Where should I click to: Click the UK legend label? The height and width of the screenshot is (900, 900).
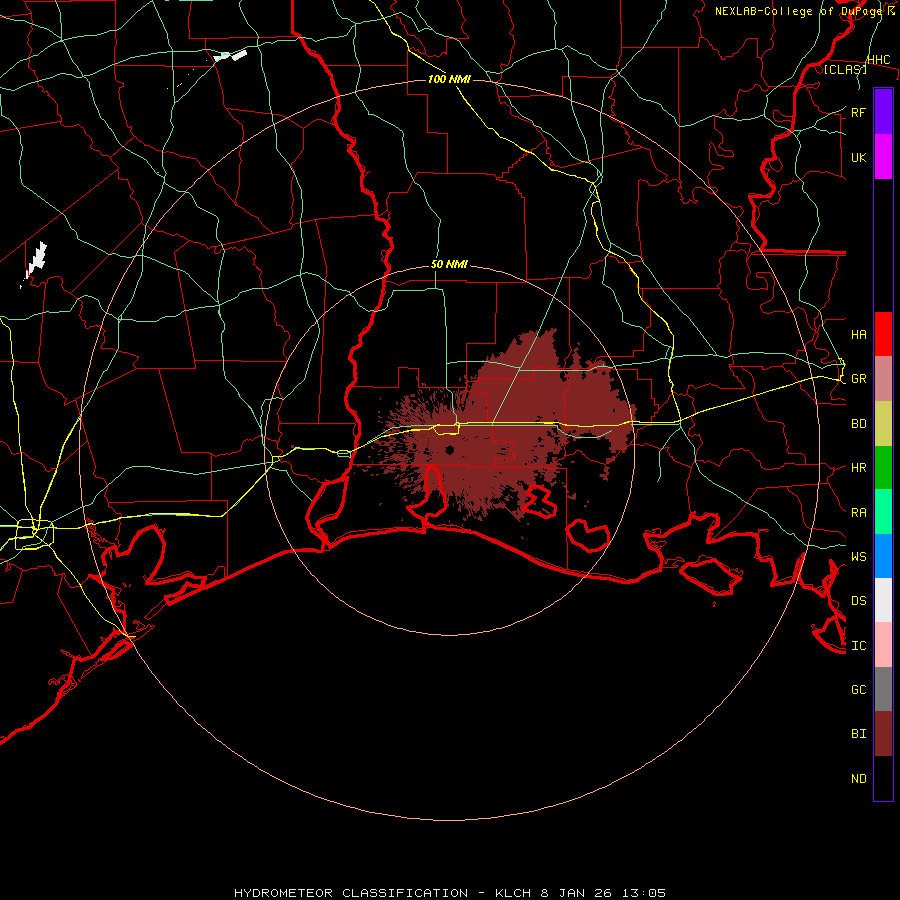coord(858,157)
